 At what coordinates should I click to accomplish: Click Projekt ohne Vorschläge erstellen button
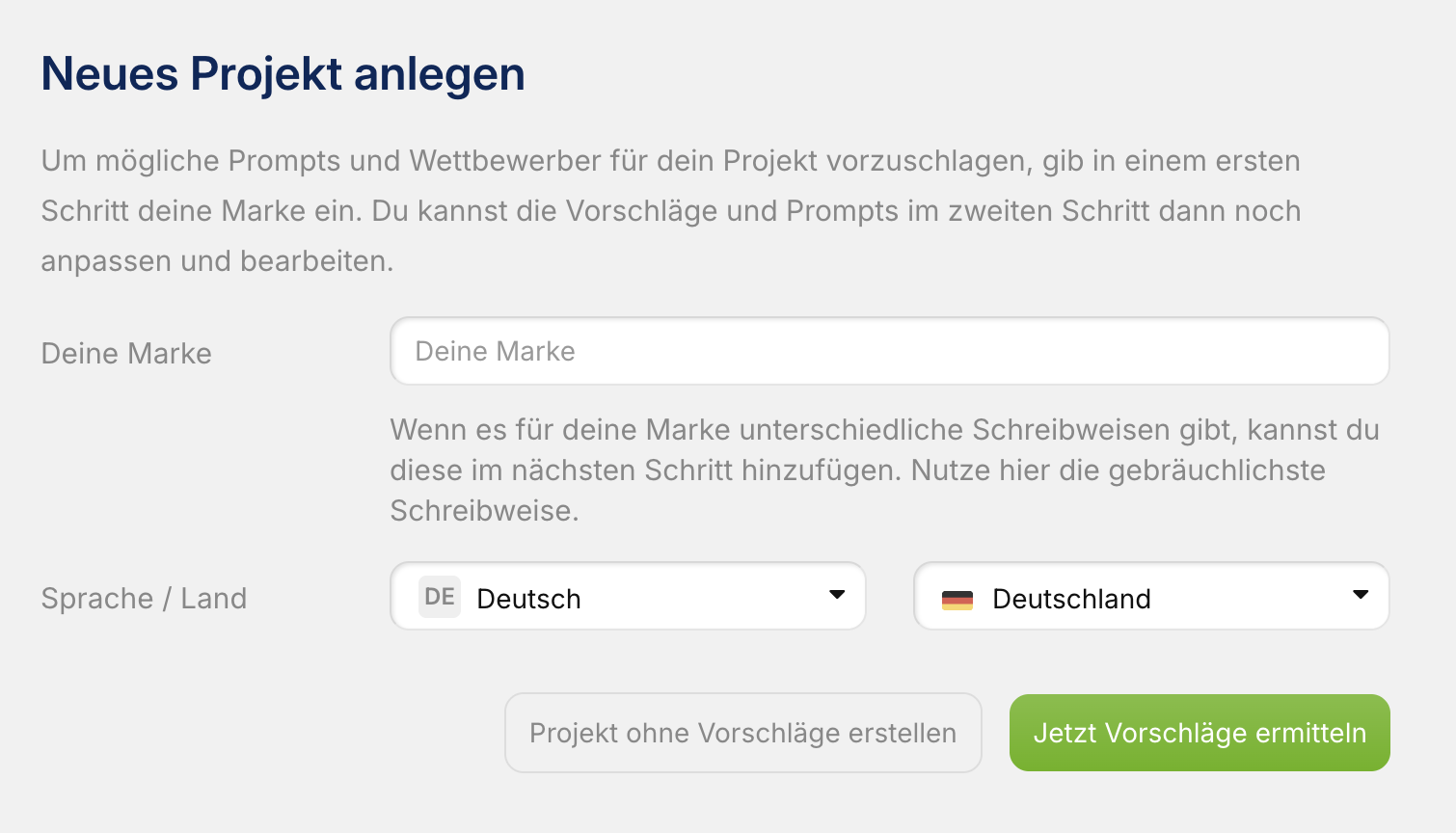tap(742, 733)
